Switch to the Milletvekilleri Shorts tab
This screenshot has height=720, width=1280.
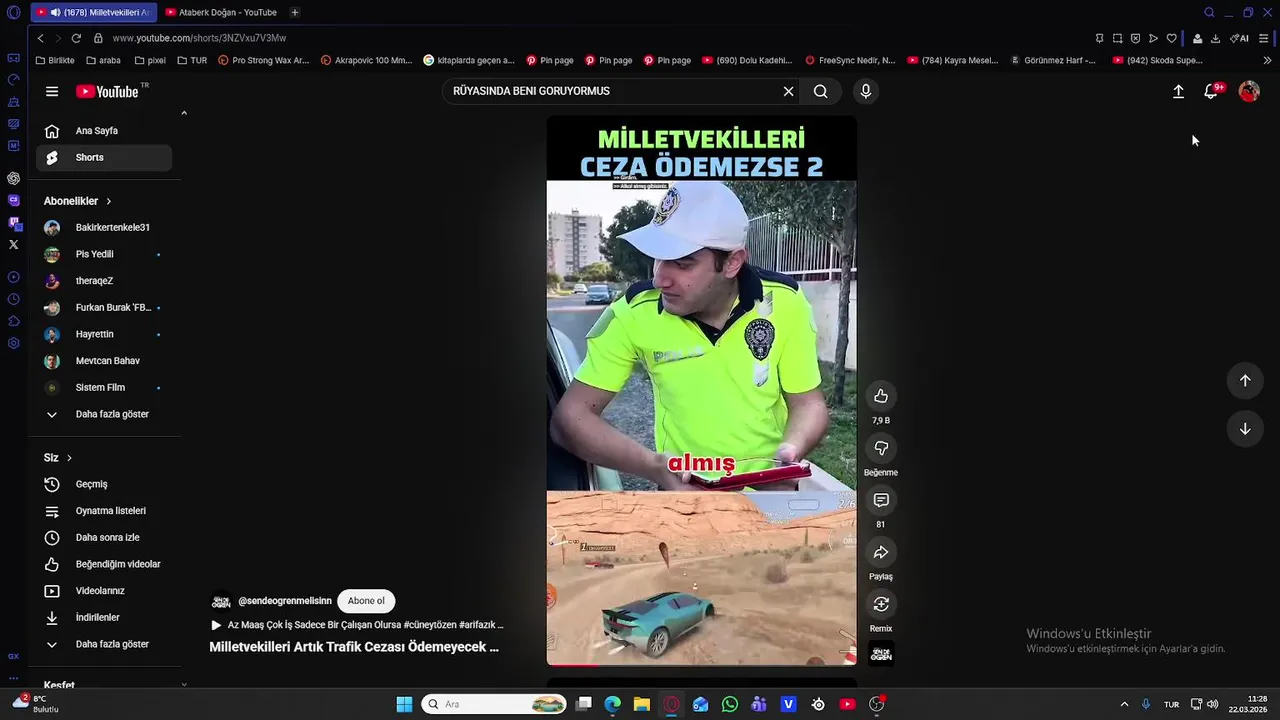tap(93, 13)
